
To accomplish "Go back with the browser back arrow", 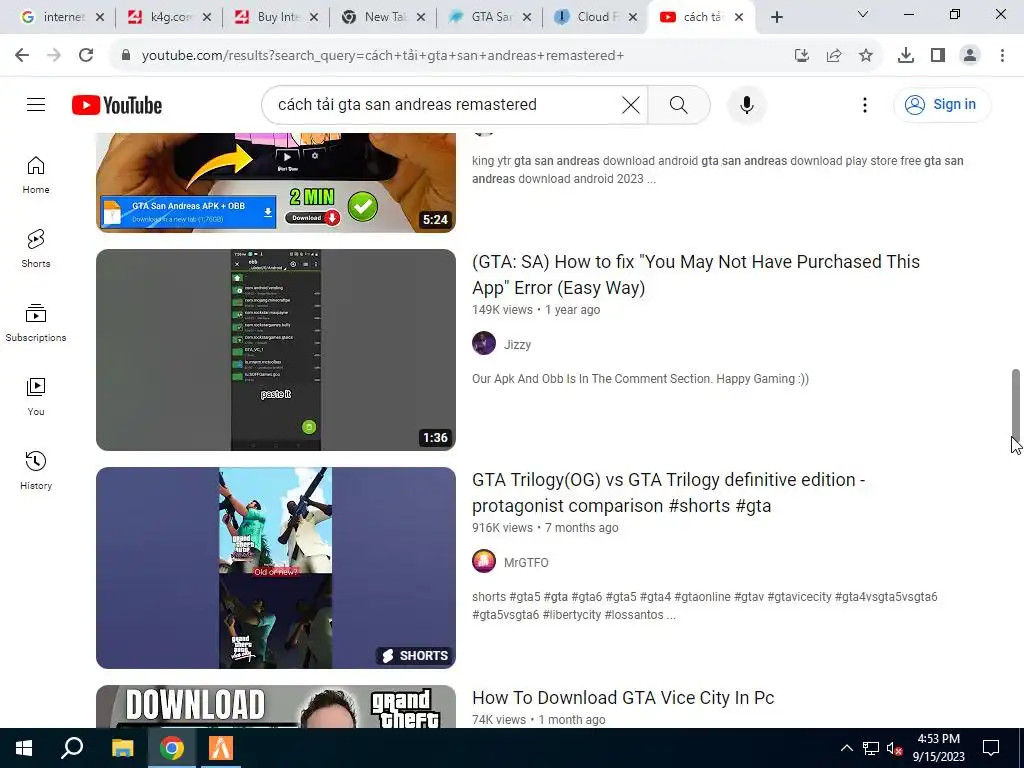I will coord(22,56).
